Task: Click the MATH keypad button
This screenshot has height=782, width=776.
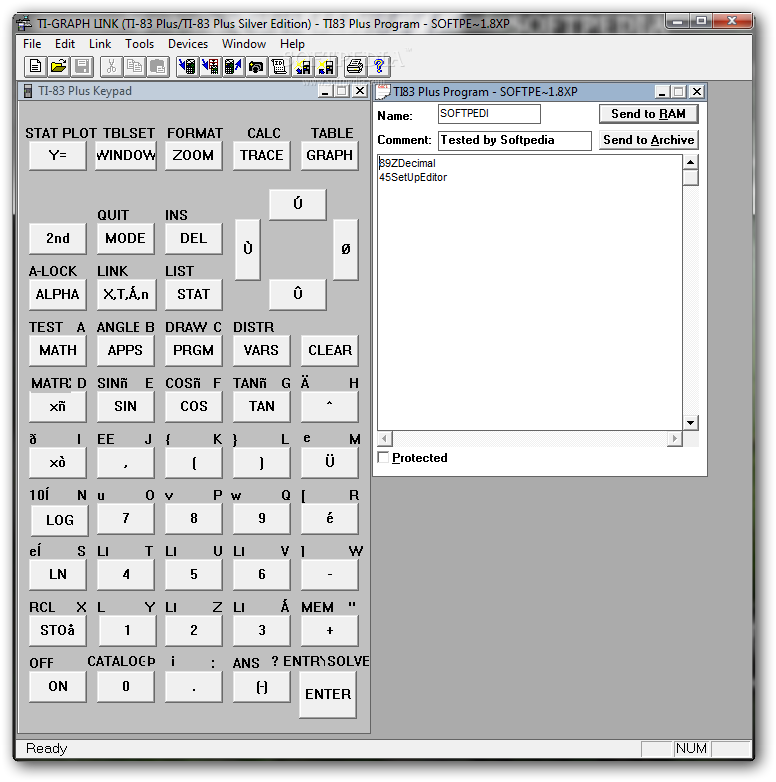Action: click(x=58, y=351)
